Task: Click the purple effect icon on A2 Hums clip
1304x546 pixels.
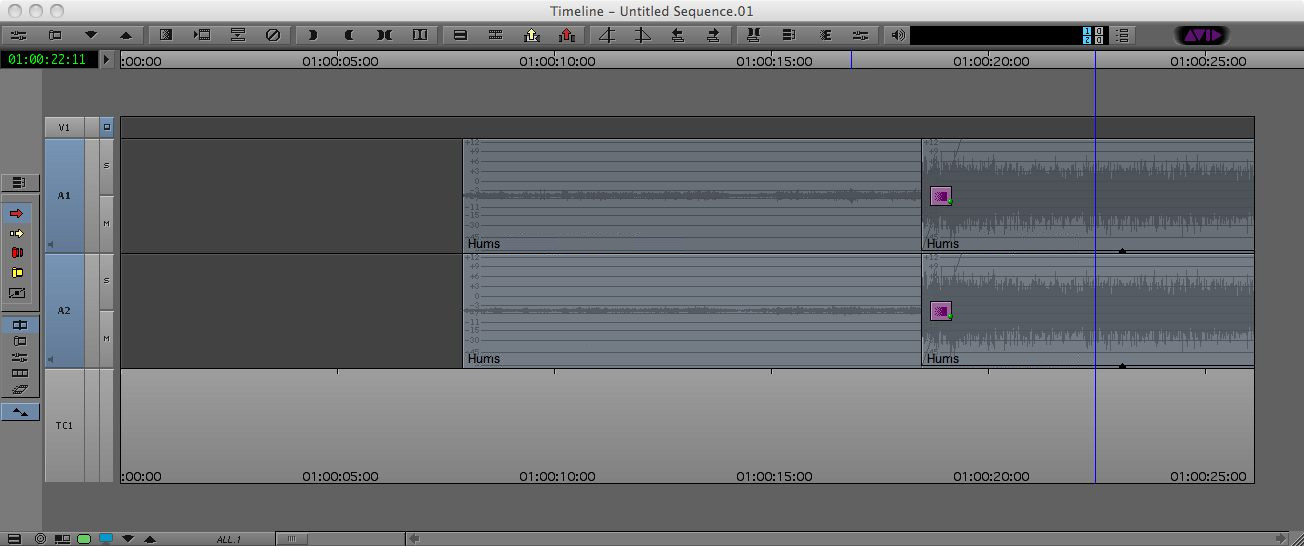Action: [x=940, y=311]
